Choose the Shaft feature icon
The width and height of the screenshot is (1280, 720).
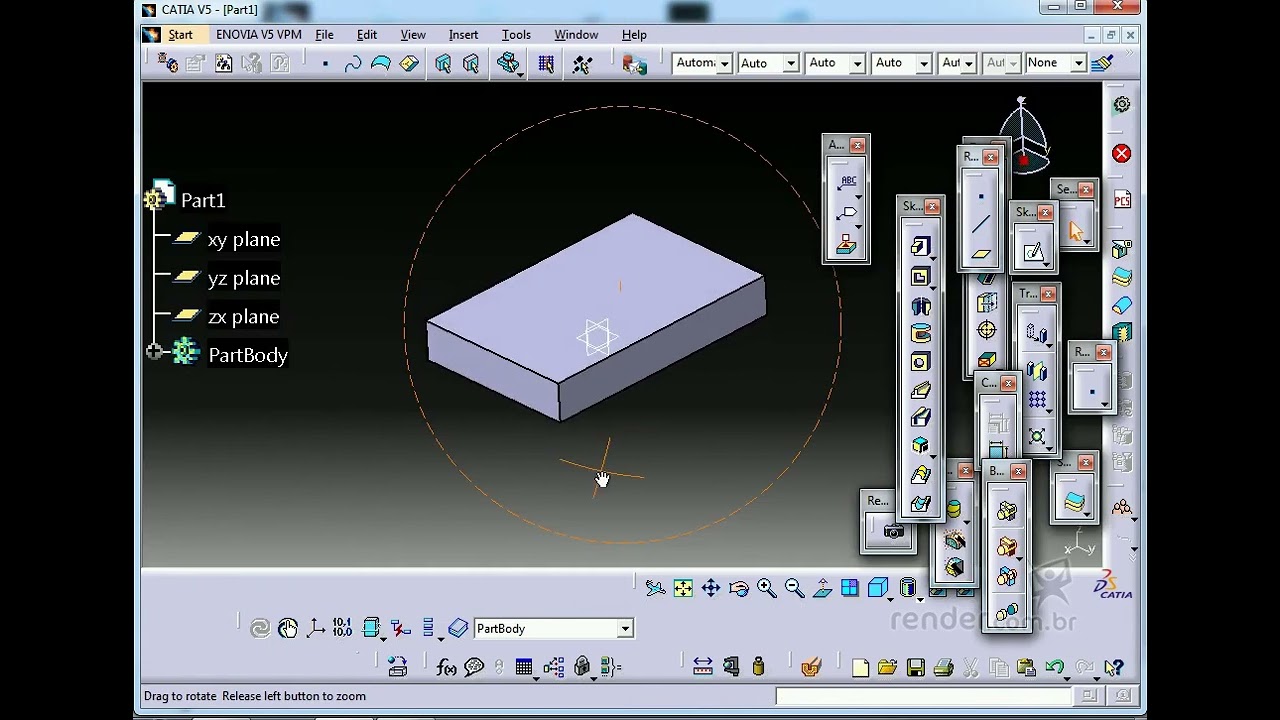click(x=920, y=306)
